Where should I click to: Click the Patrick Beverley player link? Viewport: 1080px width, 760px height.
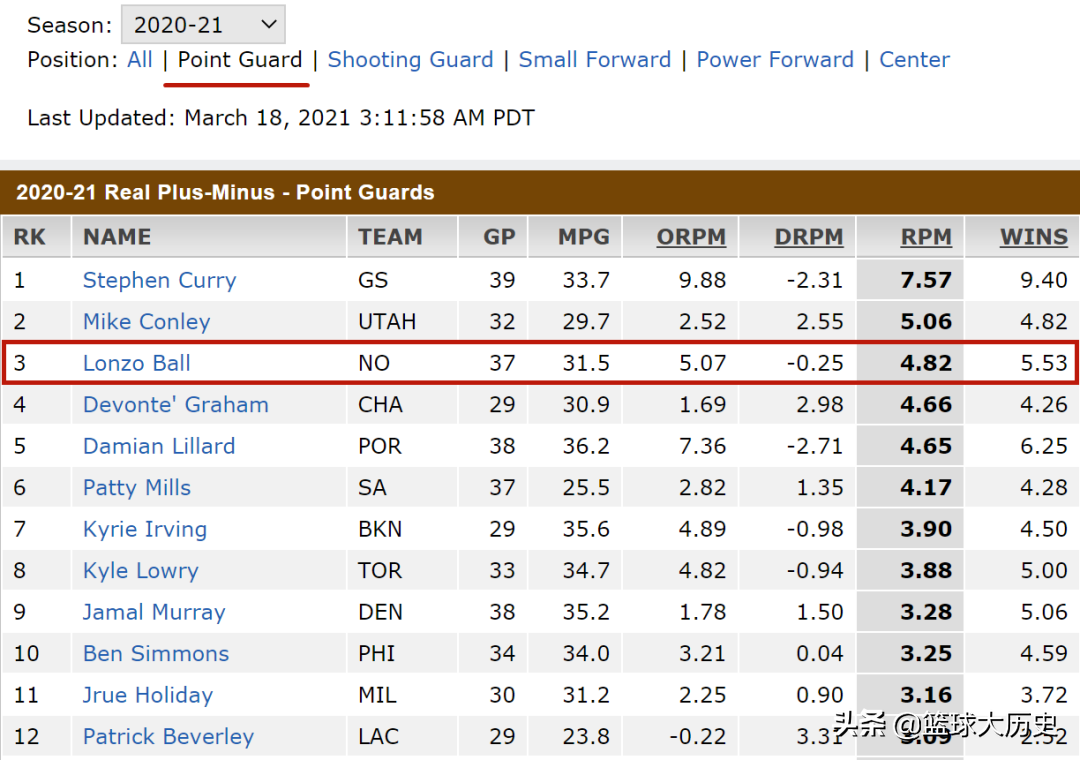tap(168, 737)
